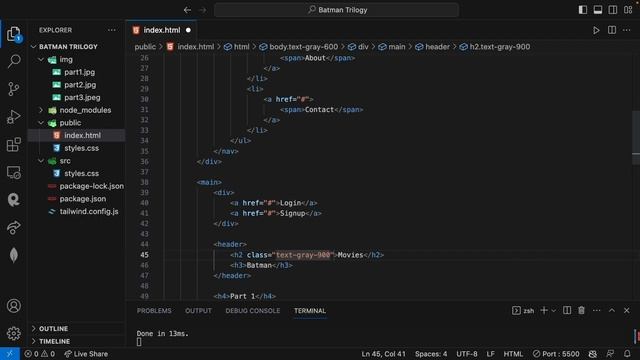Open Run and Debug view
This screenshot has height=360, width=640.
[x=13, y=117]
